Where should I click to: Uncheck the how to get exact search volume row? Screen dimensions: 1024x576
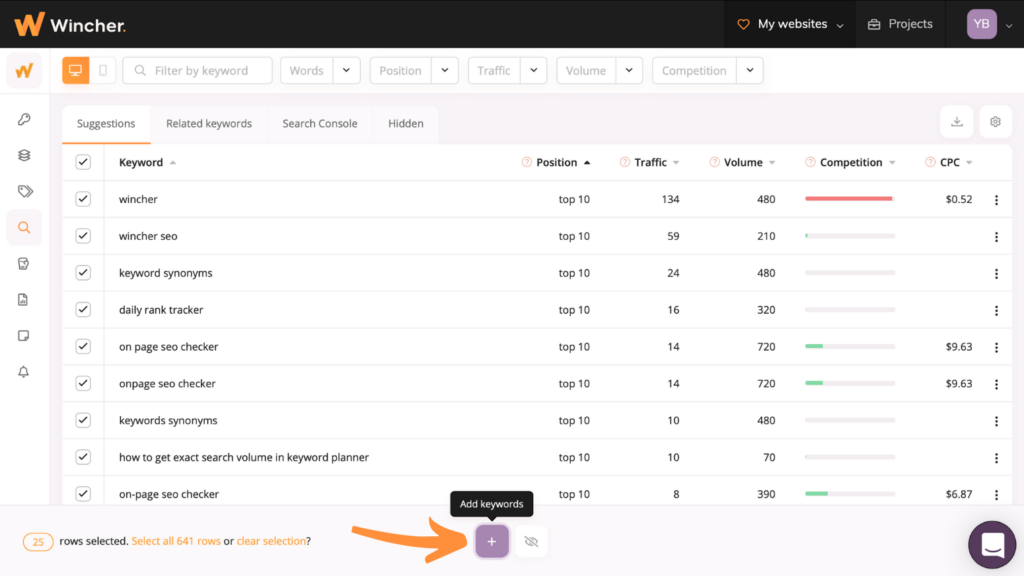(83, 457)
